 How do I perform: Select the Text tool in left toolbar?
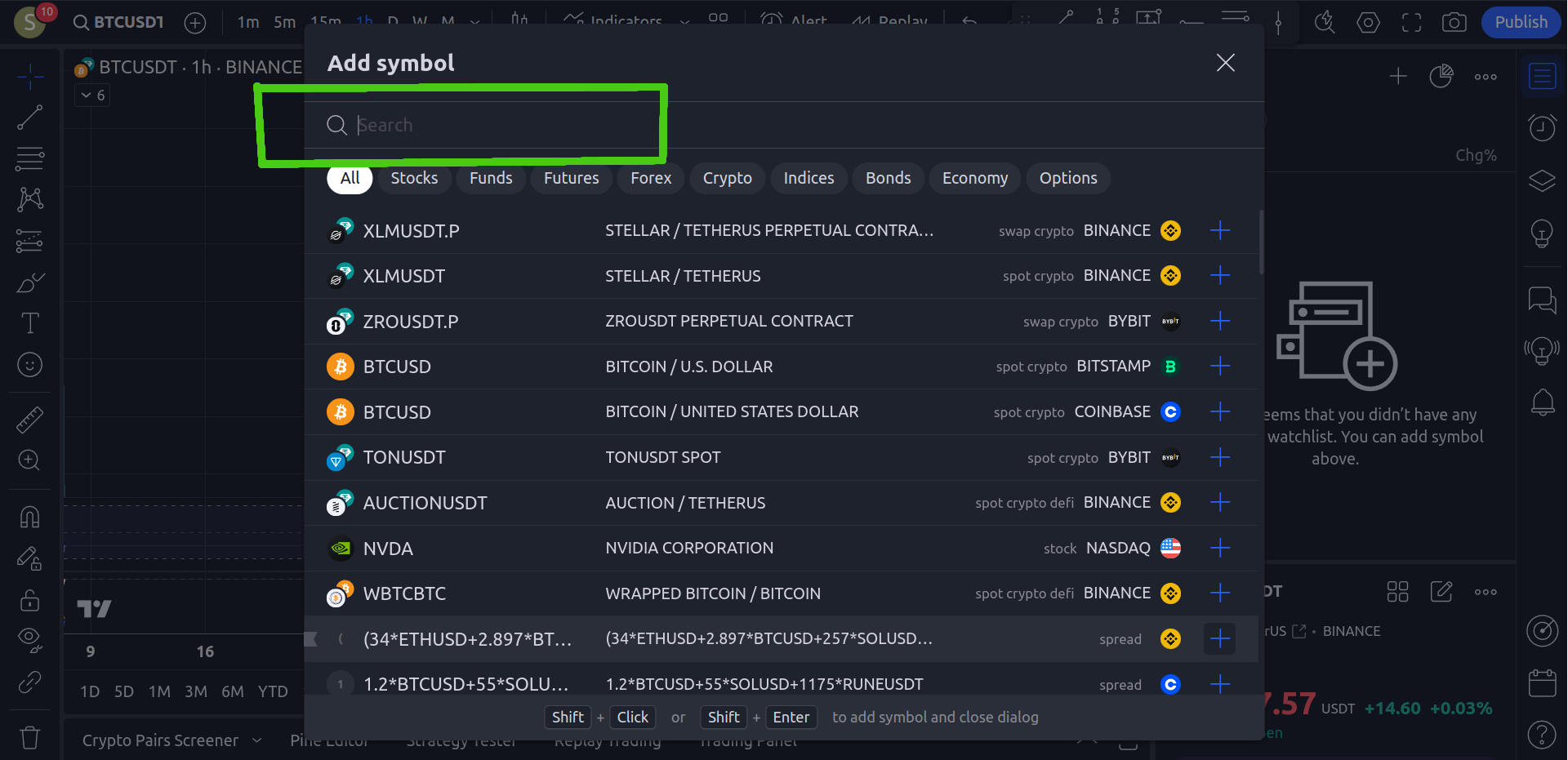tap(30, 323)
